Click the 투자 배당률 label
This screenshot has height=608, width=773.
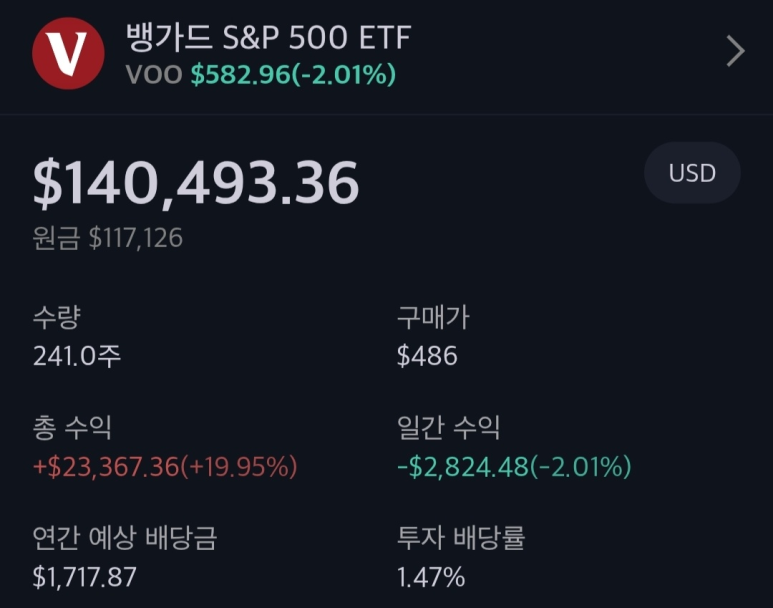pos(461,538)
